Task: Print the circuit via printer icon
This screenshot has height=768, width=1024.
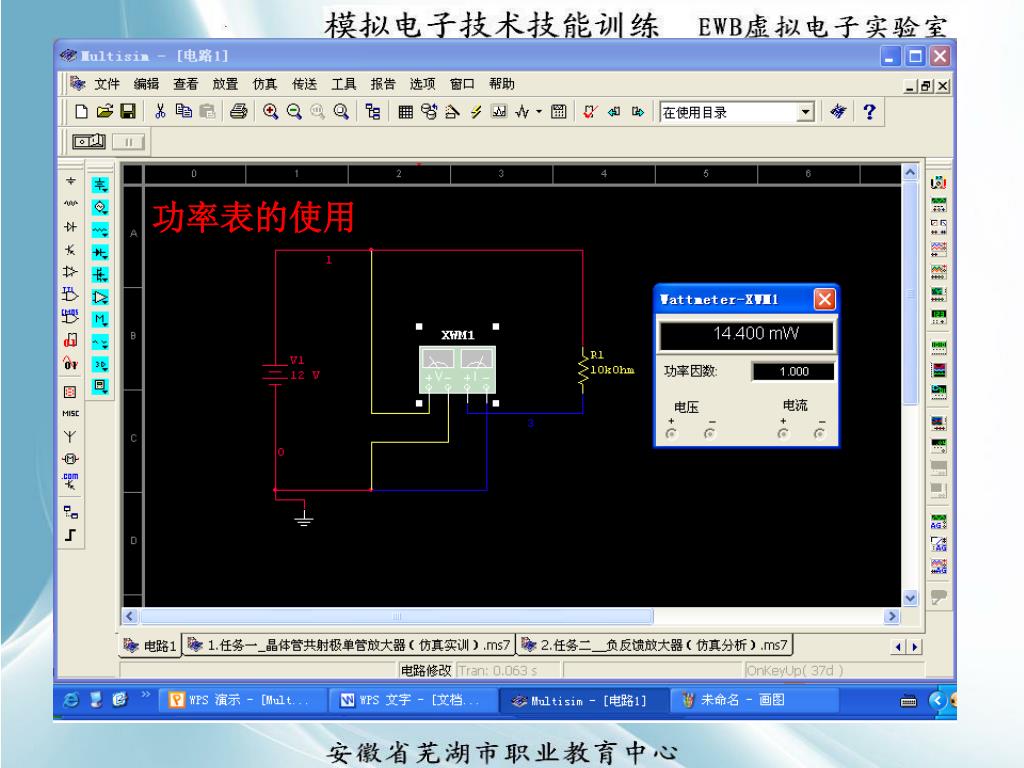Action: pos(239,112)
